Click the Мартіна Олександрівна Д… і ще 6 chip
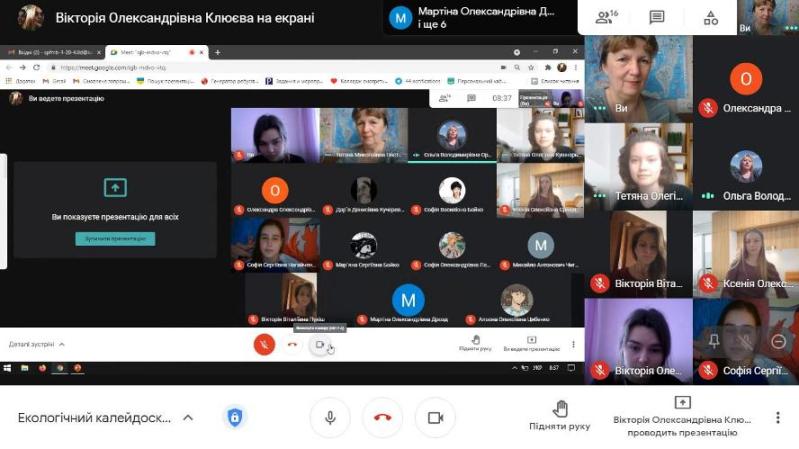The height and width of the screenshot is (449, 799). click(x=479, y=18)
